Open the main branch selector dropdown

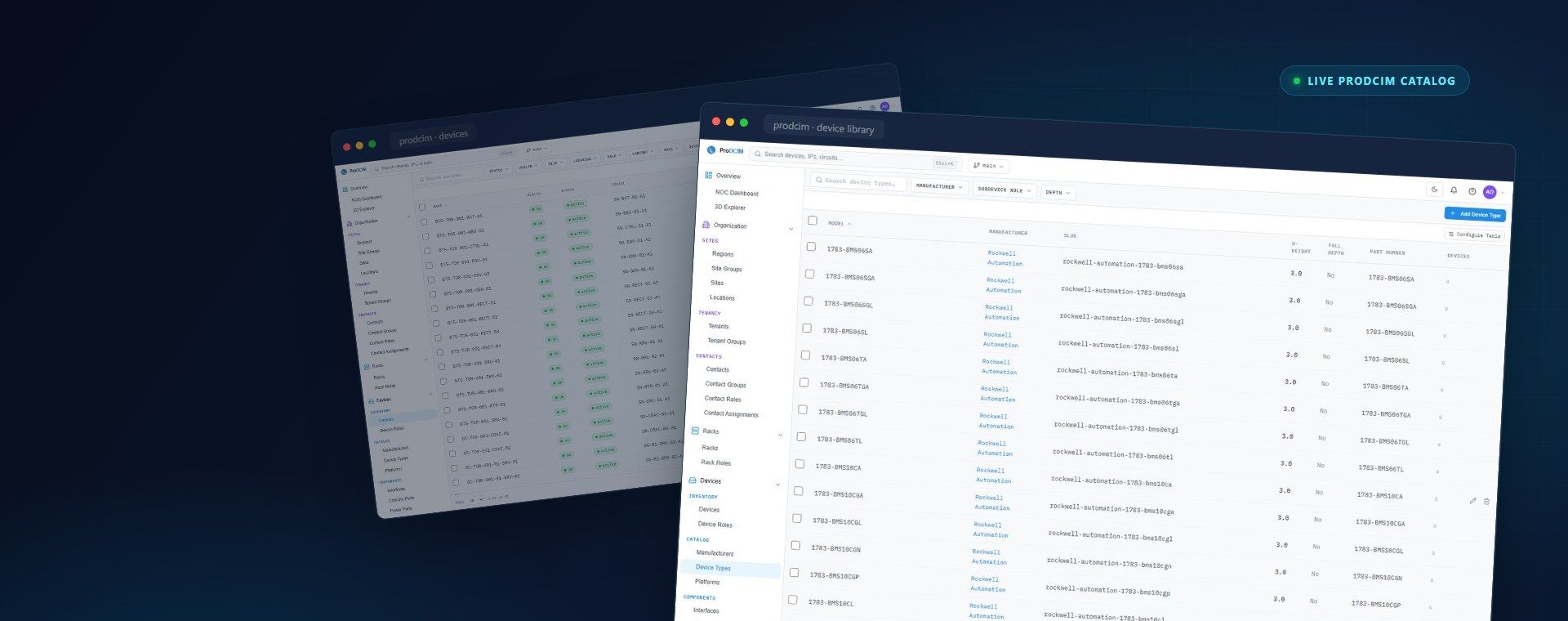pyautogui.click(x=988, y=165)
